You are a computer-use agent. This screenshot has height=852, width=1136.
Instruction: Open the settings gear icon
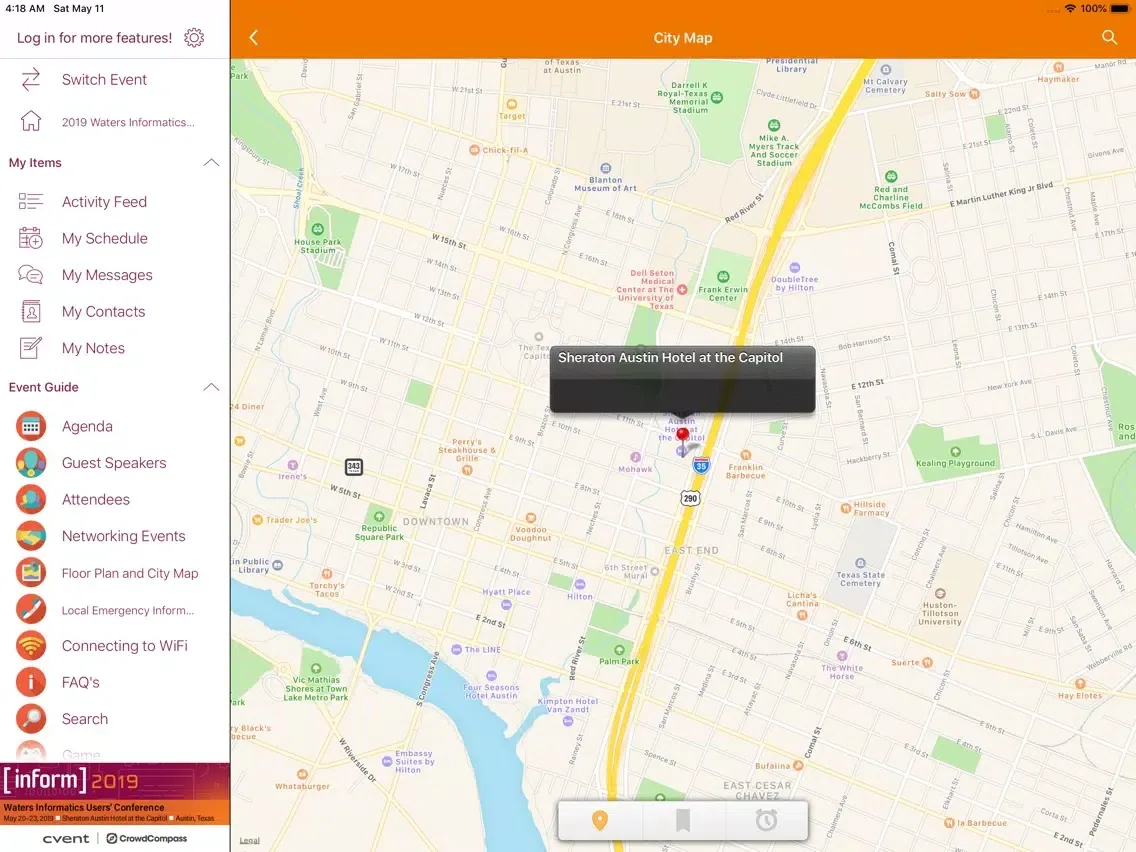tap(194, 38)
